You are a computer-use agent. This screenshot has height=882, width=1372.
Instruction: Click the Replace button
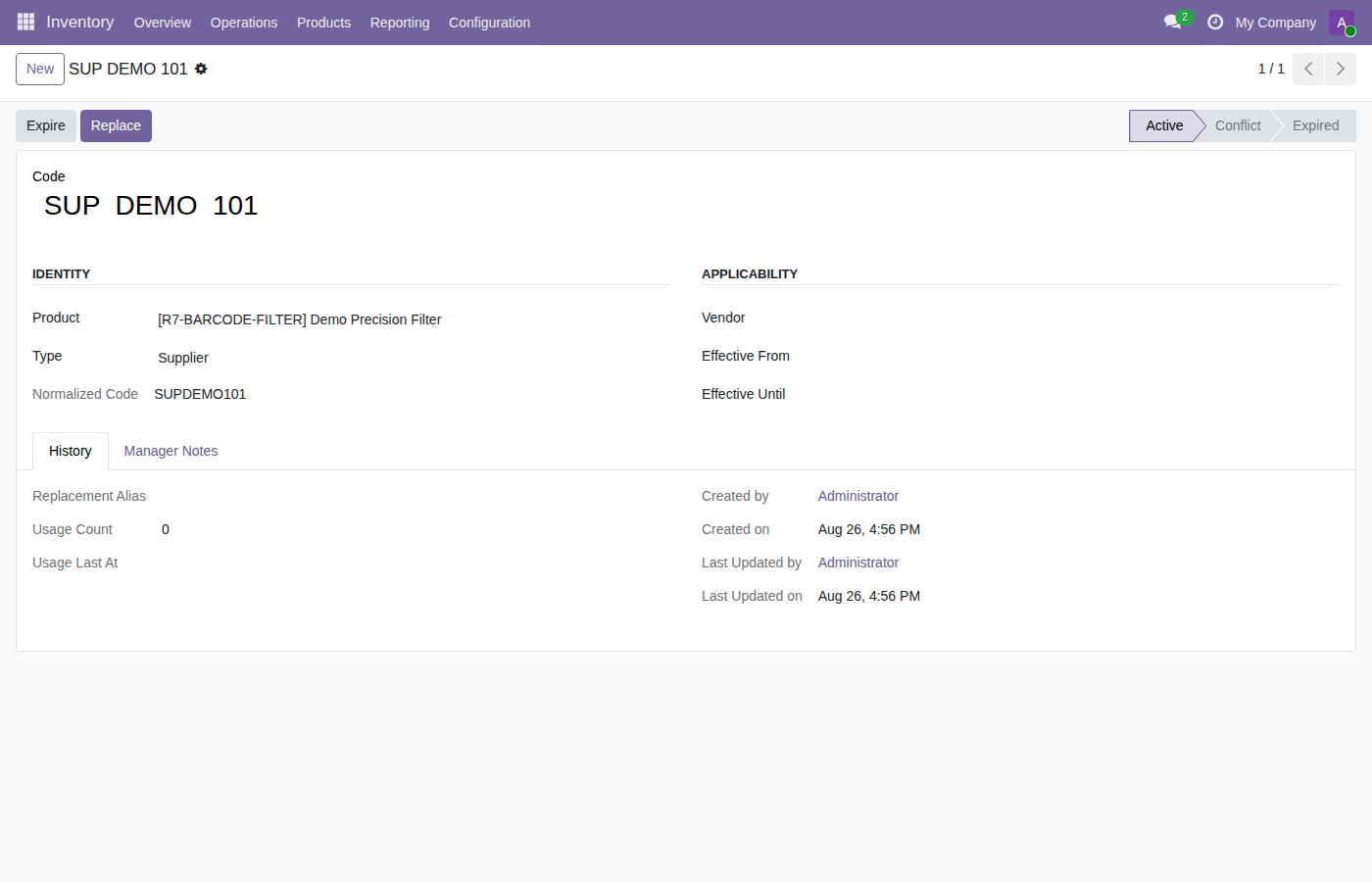pyautogui.click(x=116, y=125)
